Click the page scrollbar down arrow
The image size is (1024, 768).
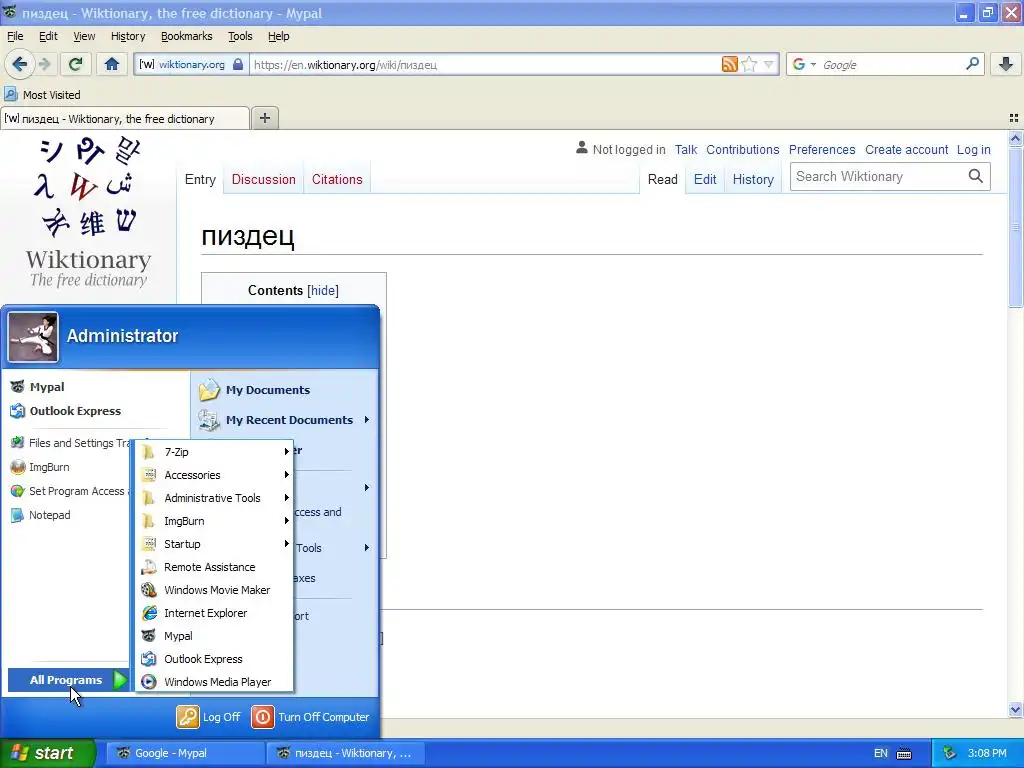point(1015,709)
